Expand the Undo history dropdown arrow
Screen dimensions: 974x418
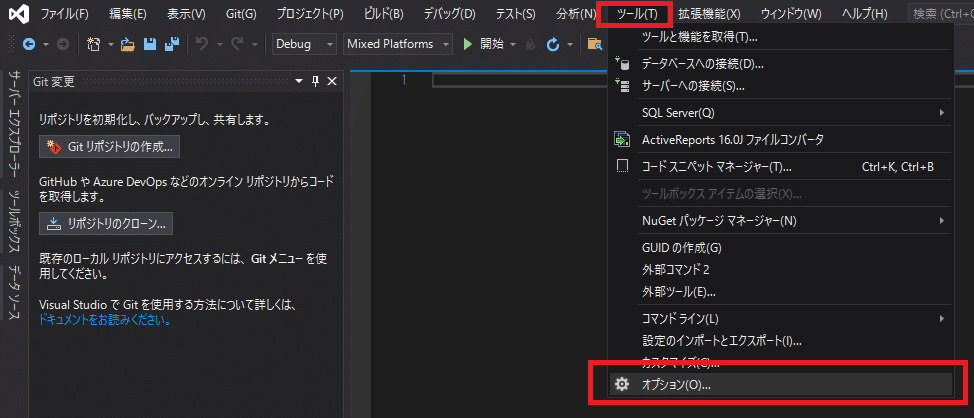click(x=218, y=44)
